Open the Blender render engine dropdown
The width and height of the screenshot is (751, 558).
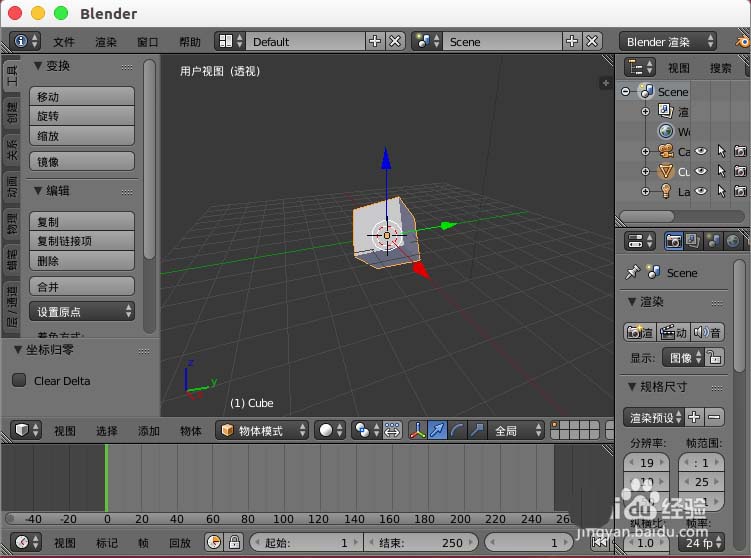pos(669,42)
